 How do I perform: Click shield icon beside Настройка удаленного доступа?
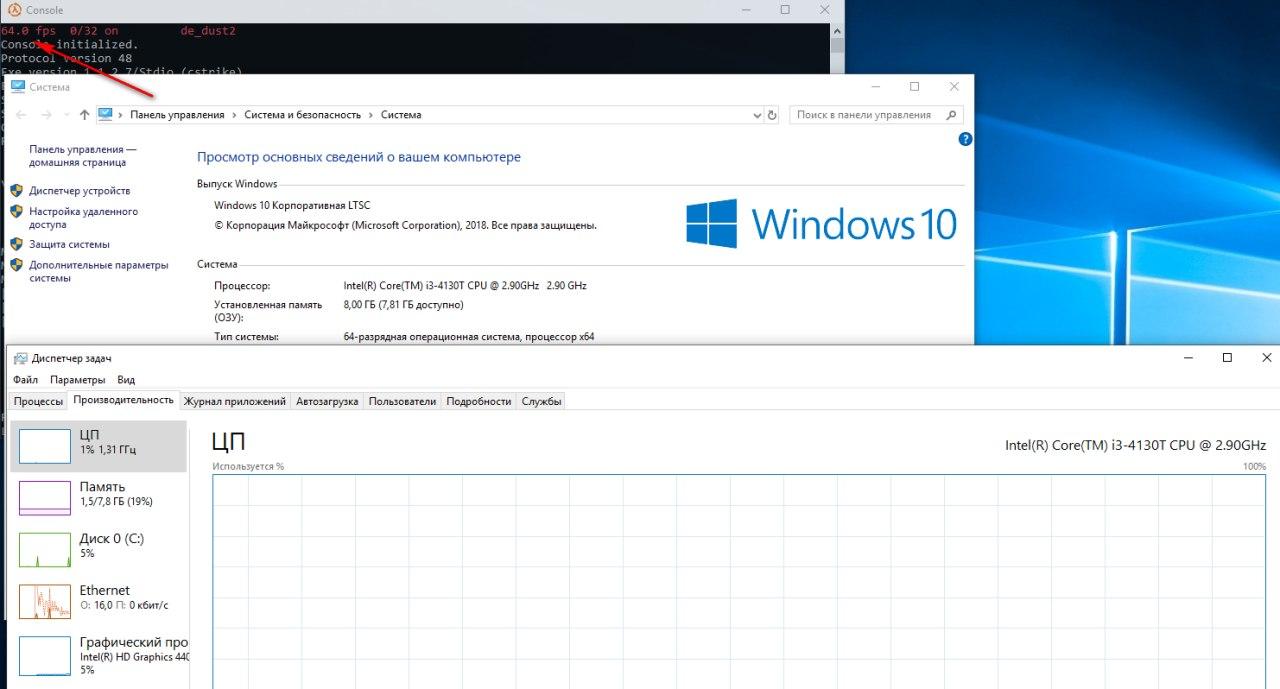pyautogui.click(x=16, y=212)
